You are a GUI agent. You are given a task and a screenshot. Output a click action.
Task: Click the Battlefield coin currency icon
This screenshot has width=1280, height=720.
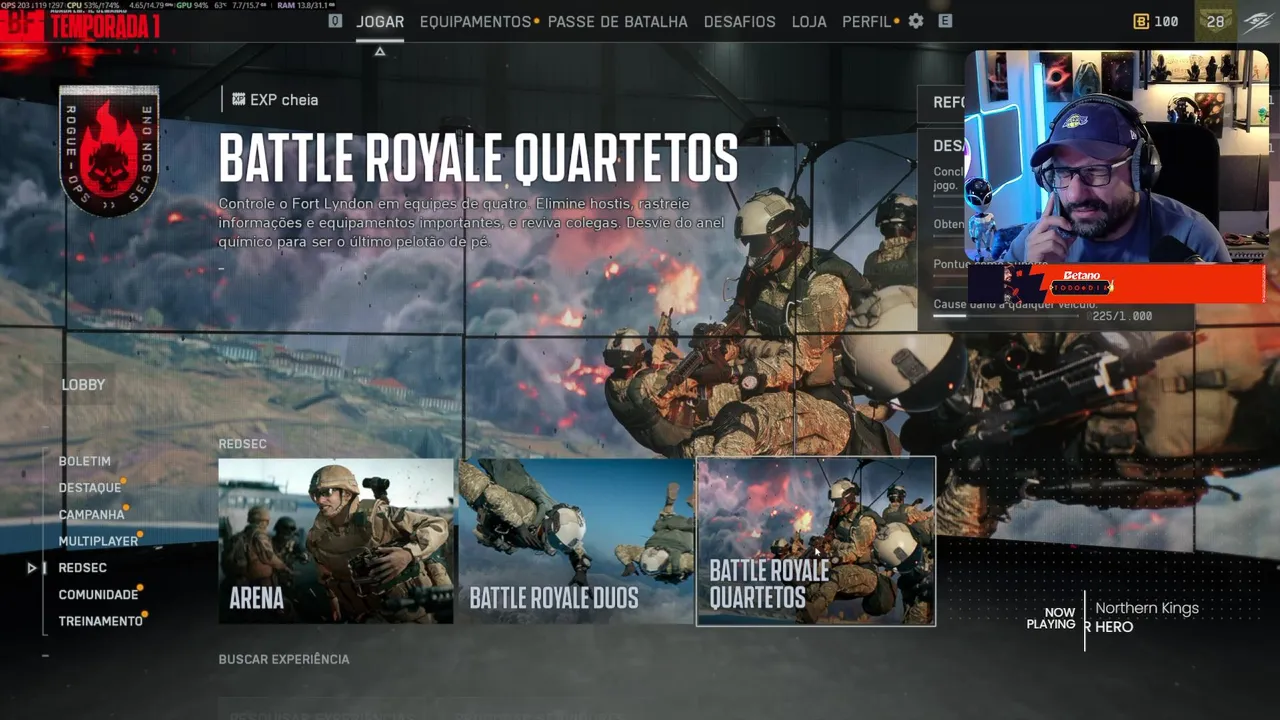(x=1141, y=21)
